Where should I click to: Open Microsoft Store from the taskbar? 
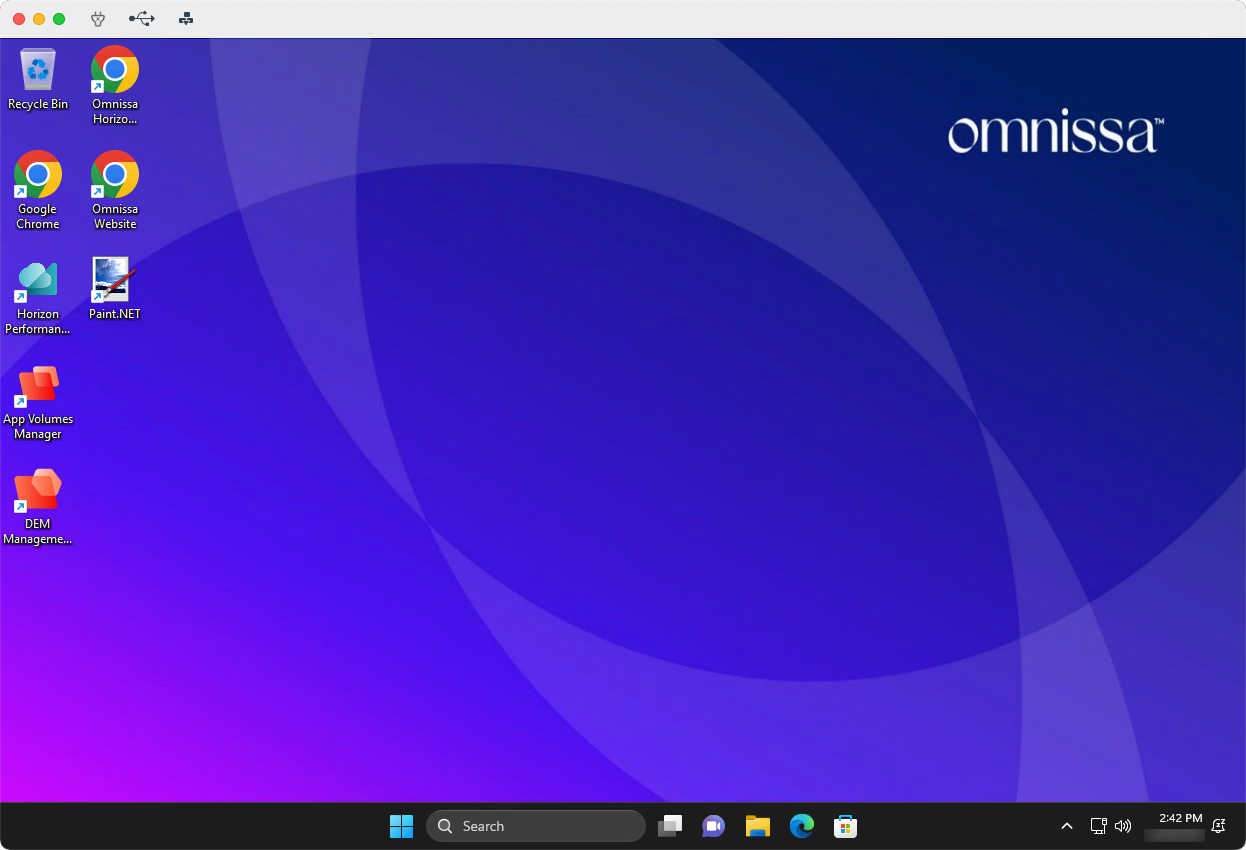tap(845, 826)
